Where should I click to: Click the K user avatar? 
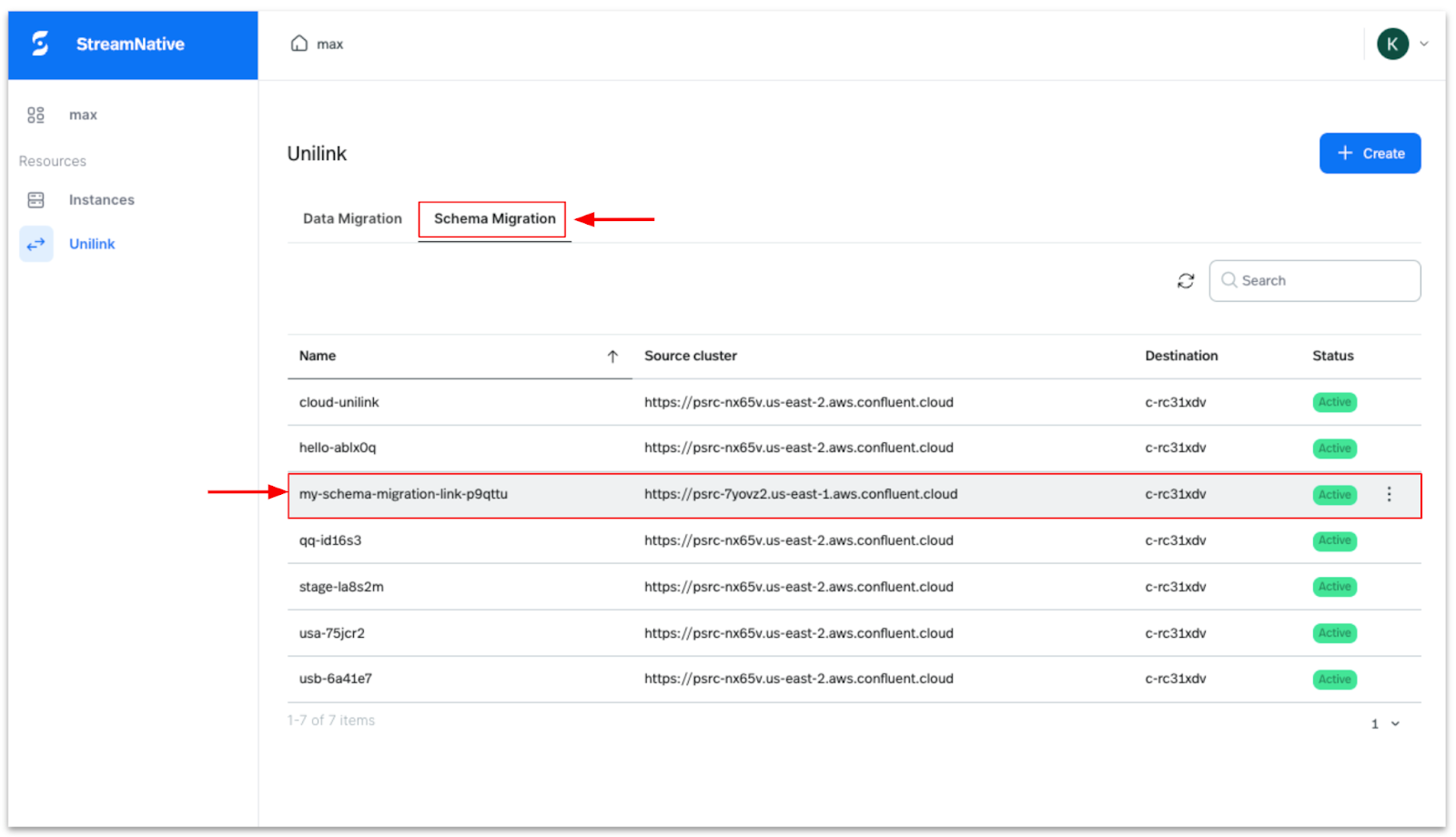coord(1391,44)
